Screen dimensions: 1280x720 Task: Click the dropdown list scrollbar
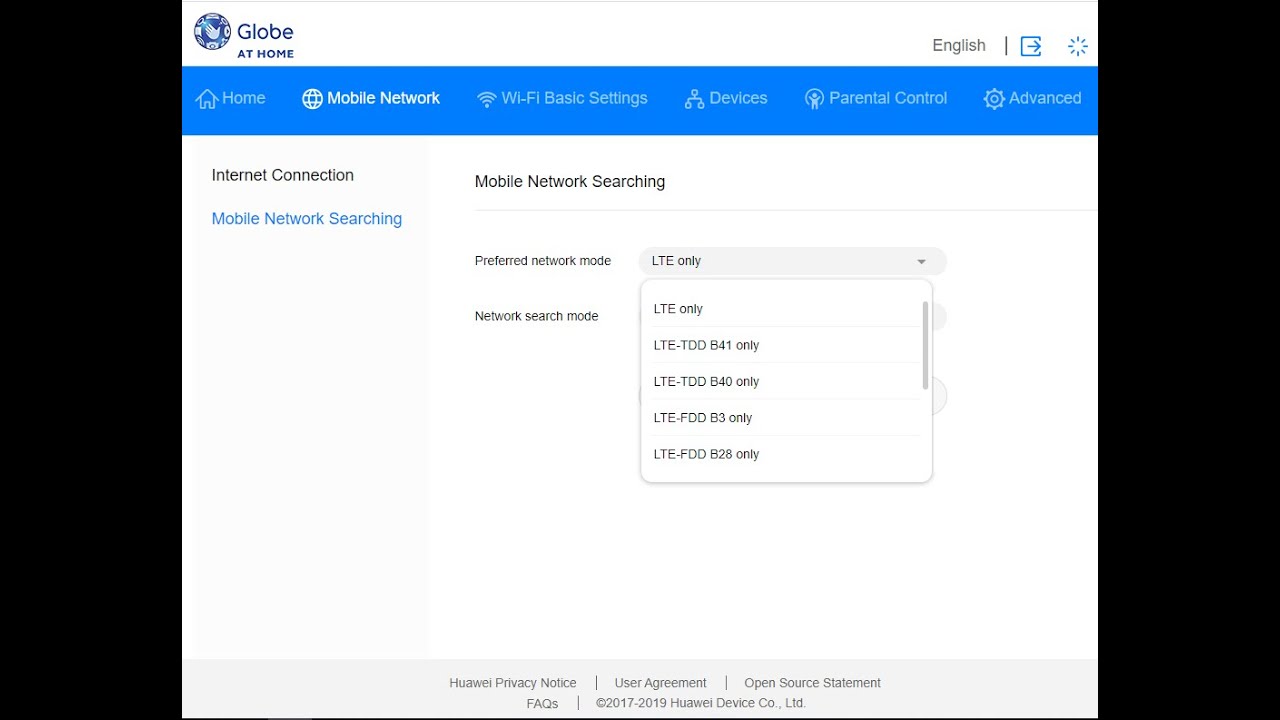coord(926,345)
